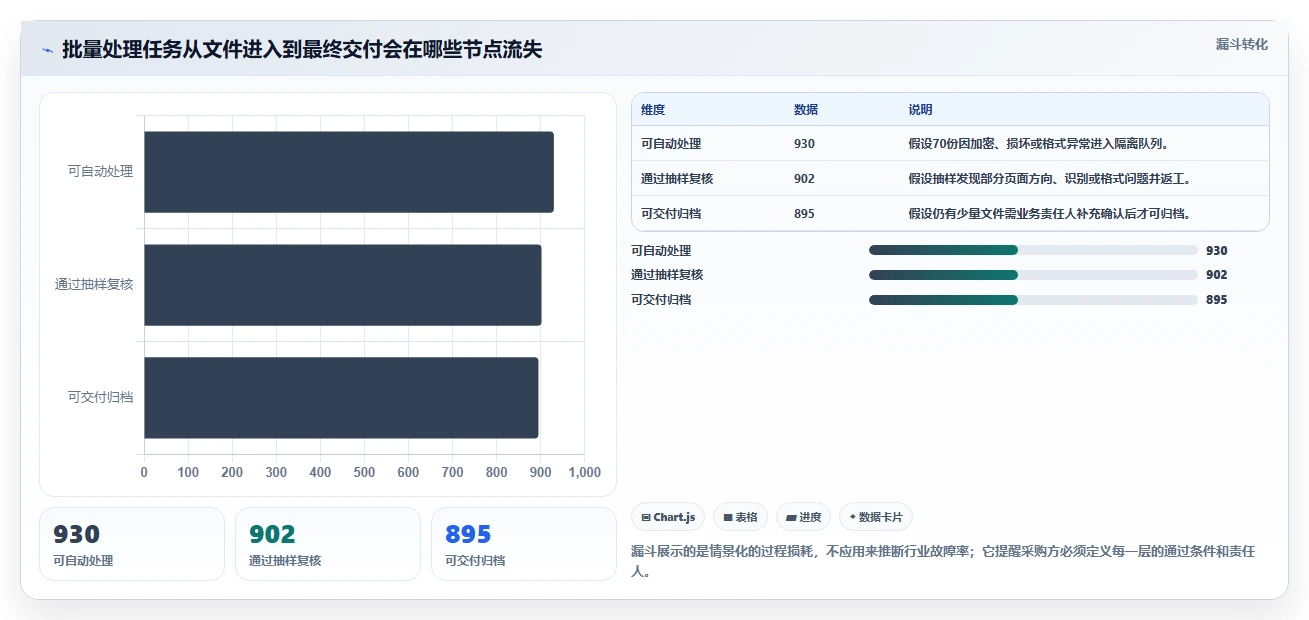The width and height of the screenshot is (1309, 620).
Task: Click the x-axis tick label 1,000
Action: click(x=584, y=472)
